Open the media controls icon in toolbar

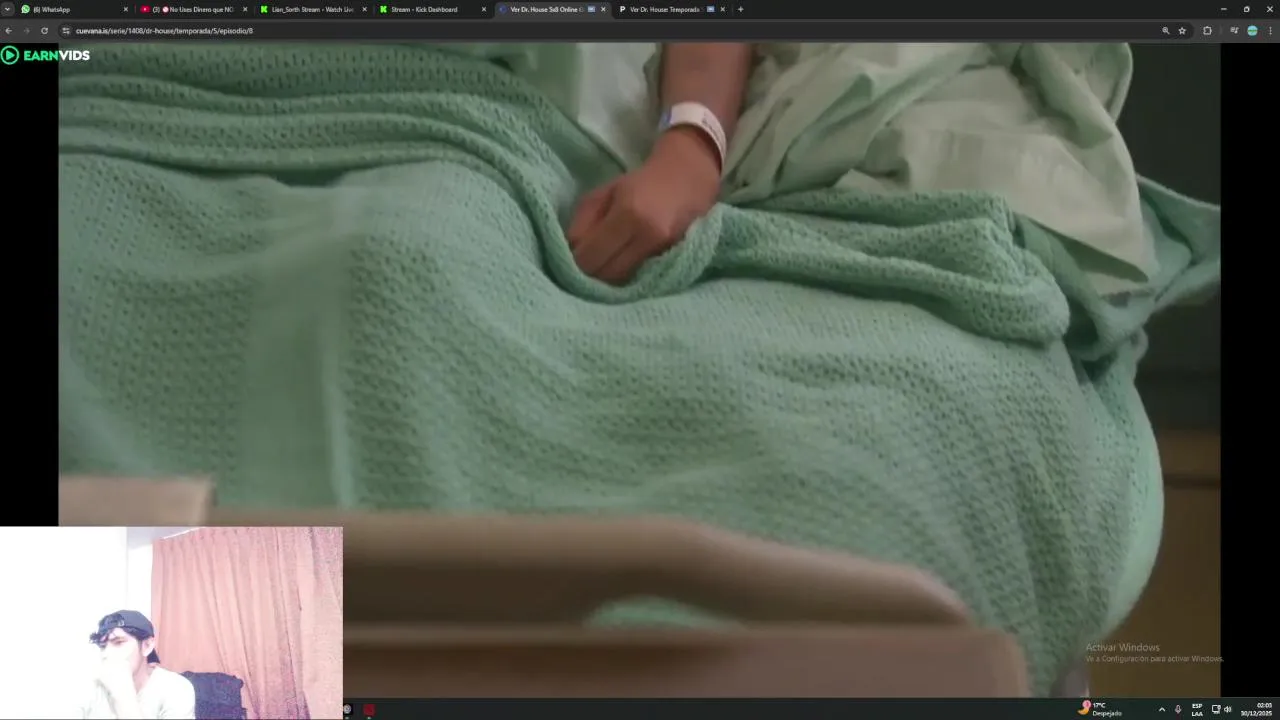(1234, 31)
